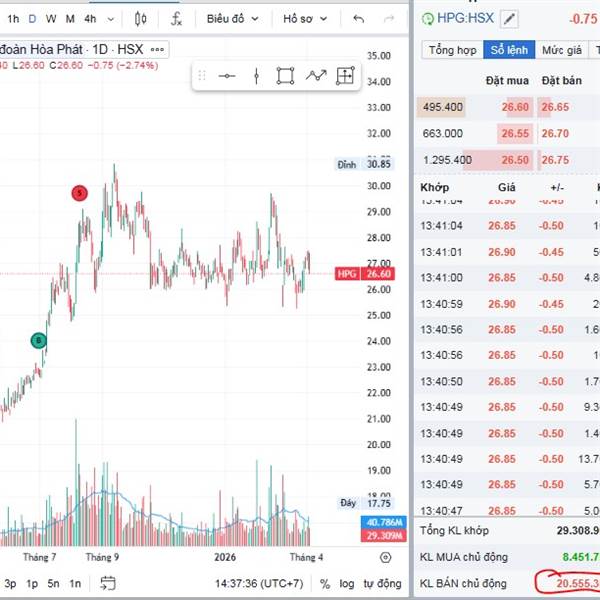Switch to the W weekly timeframe

(51, 19)
